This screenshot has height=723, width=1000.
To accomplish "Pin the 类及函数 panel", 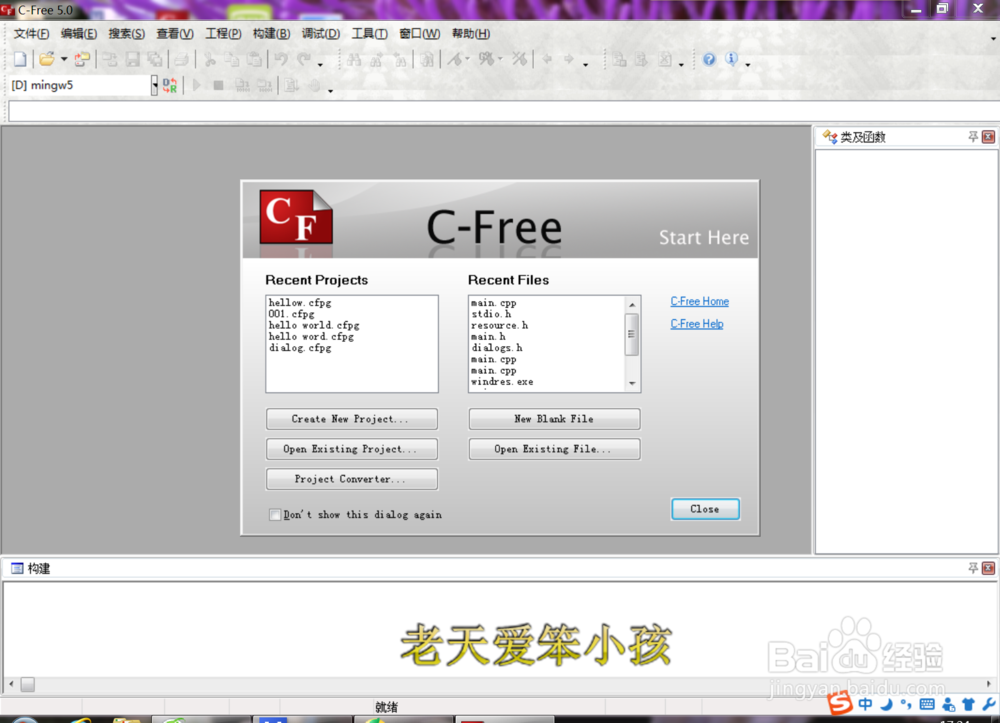I will click(973, 137).
